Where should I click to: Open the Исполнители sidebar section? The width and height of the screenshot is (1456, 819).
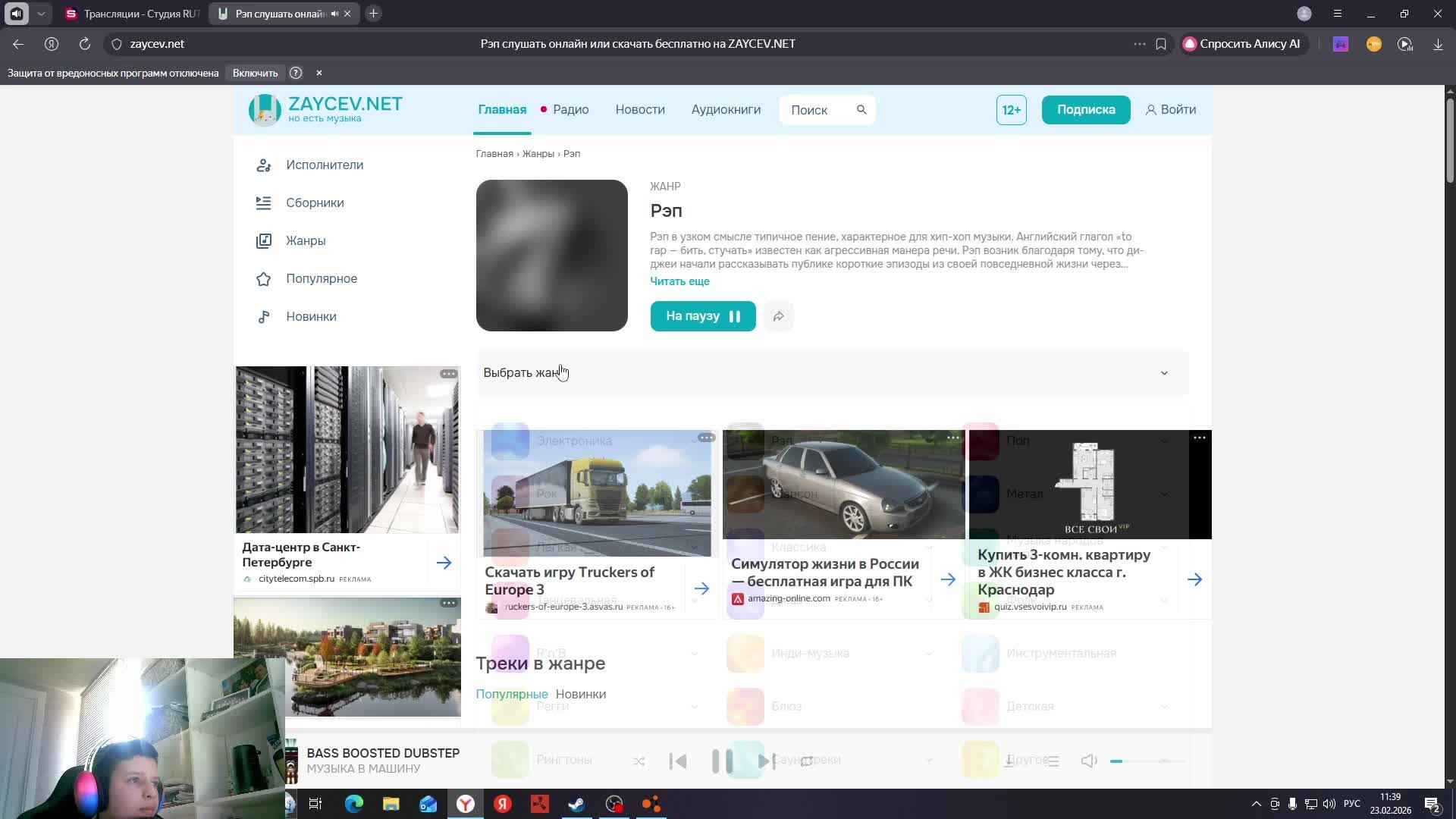324,165
